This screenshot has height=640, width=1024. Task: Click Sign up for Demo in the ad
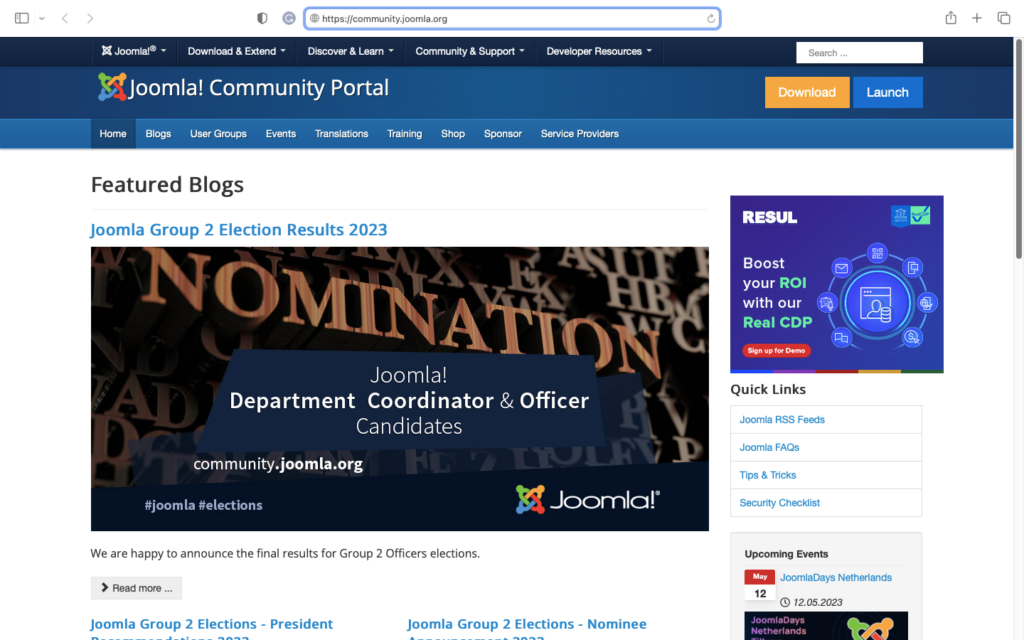pyautogui.click(x=776, y=351)
